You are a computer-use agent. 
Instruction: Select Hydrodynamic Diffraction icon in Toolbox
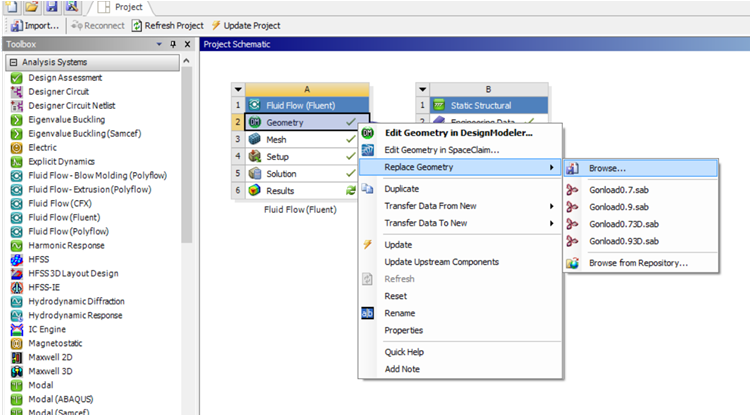(17, 302)
